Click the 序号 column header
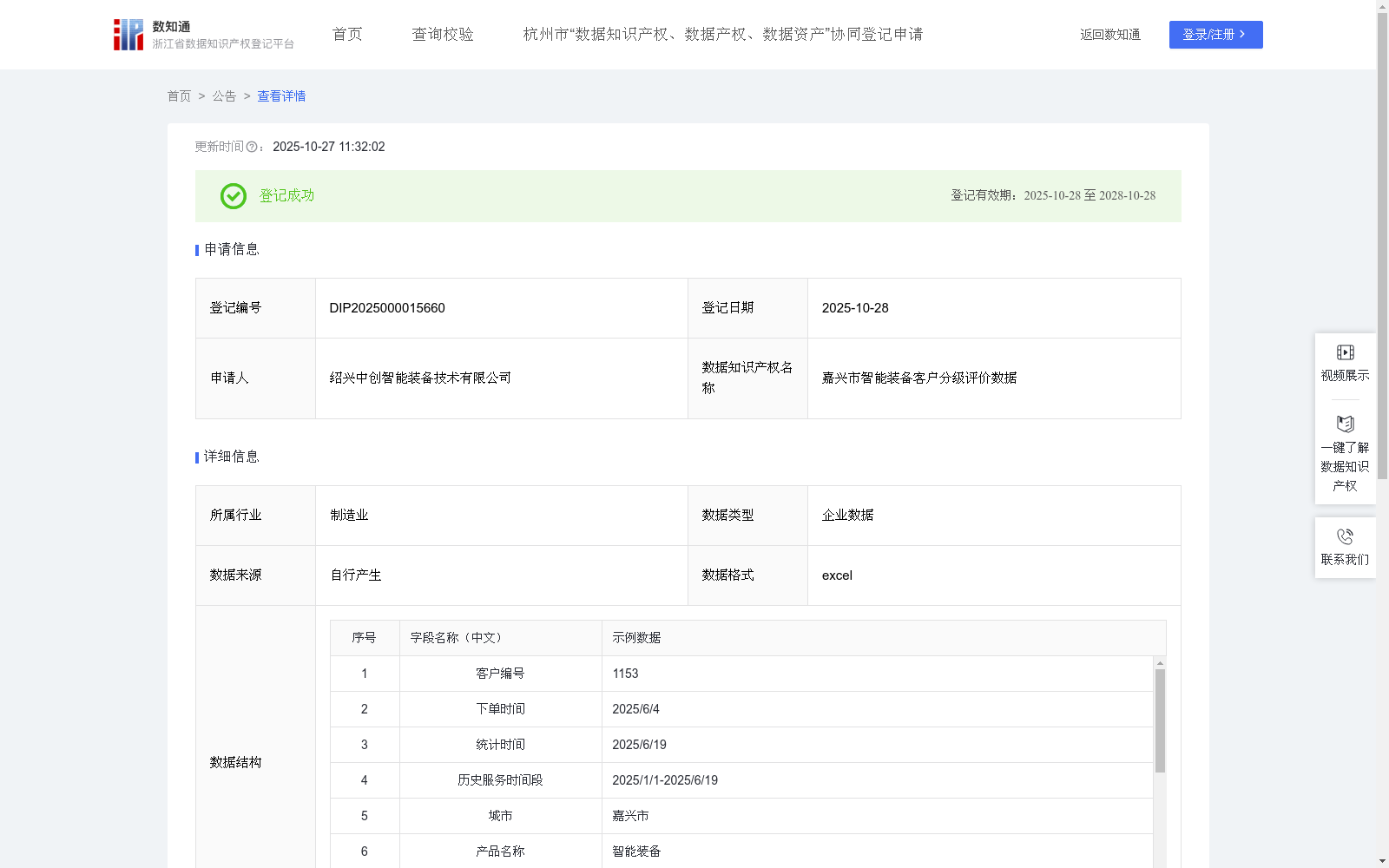Viewport: 1389px width, 868px height. pyautogui.click(x=364, y=638)
